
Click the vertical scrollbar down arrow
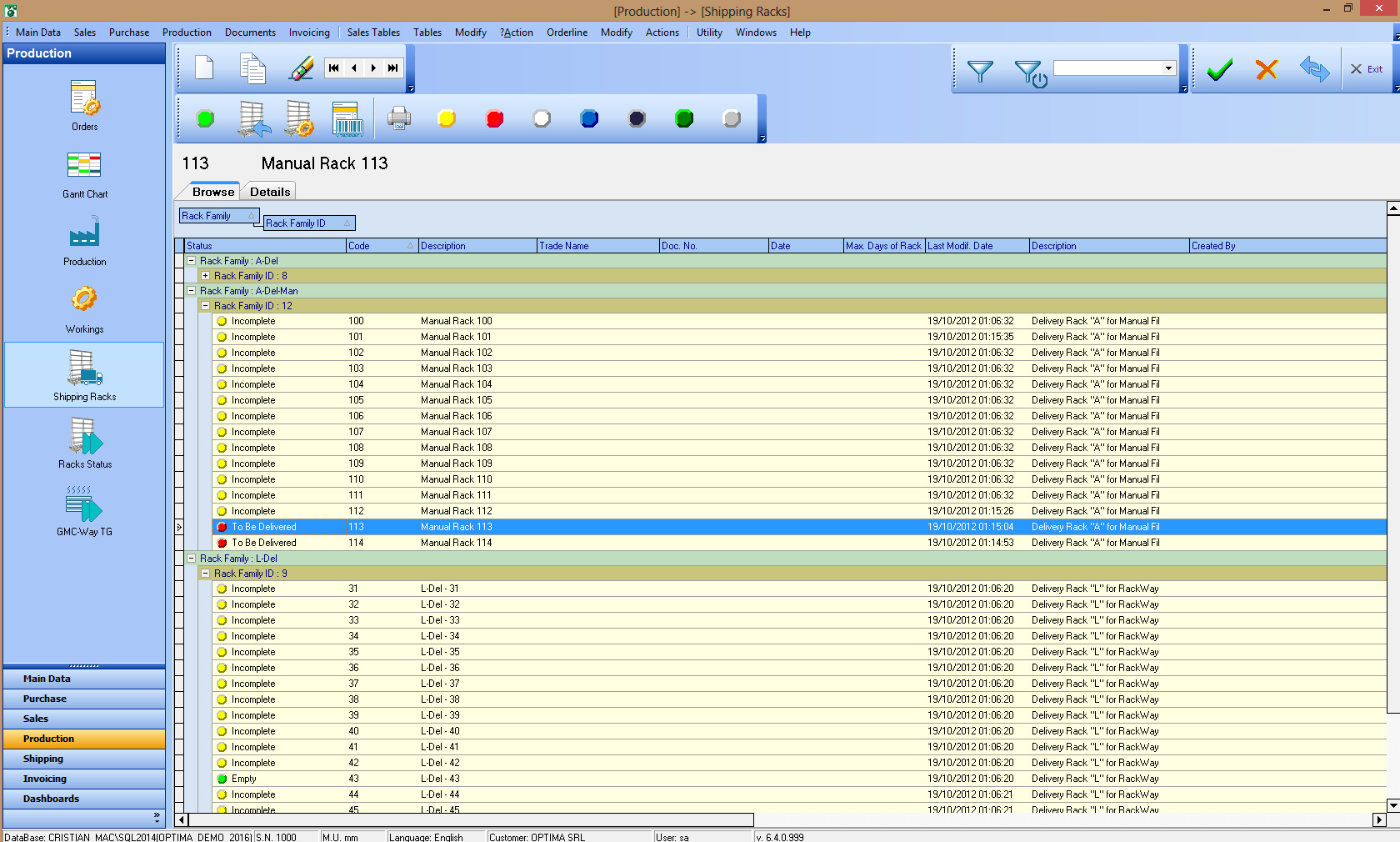[x=1392, y=805]
